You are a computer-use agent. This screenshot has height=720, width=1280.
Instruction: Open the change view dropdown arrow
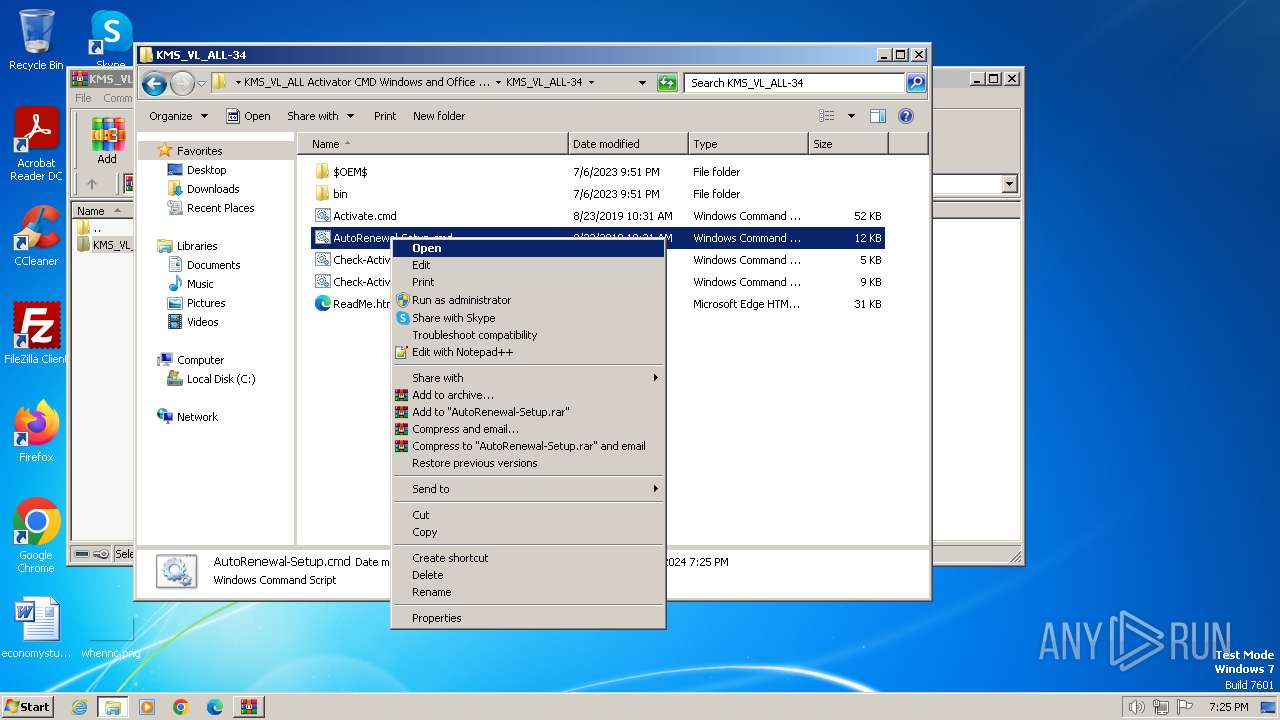(x=851, y=116)
